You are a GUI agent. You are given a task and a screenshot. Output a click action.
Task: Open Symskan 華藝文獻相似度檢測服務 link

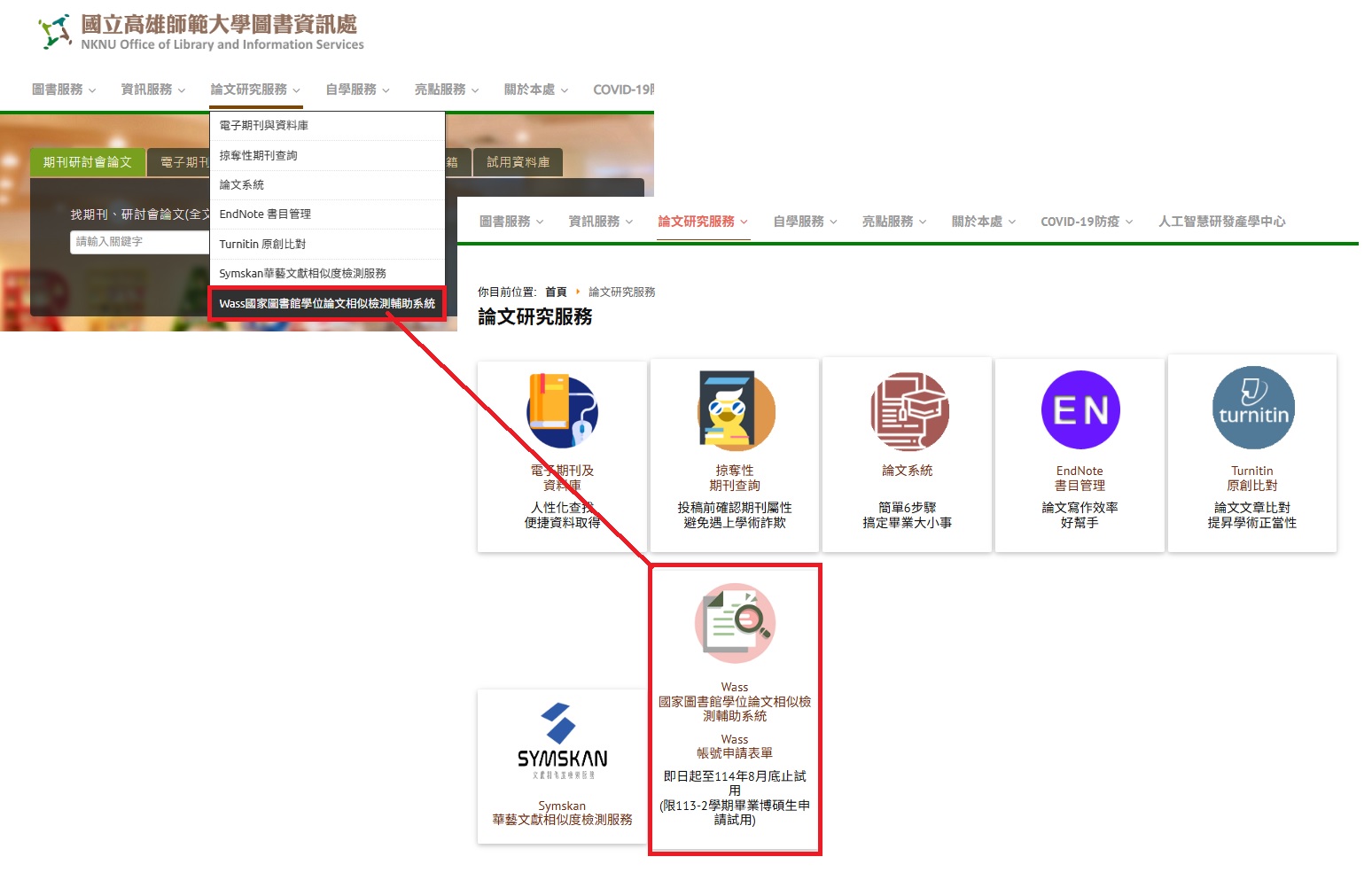click(x=562, y=813)
